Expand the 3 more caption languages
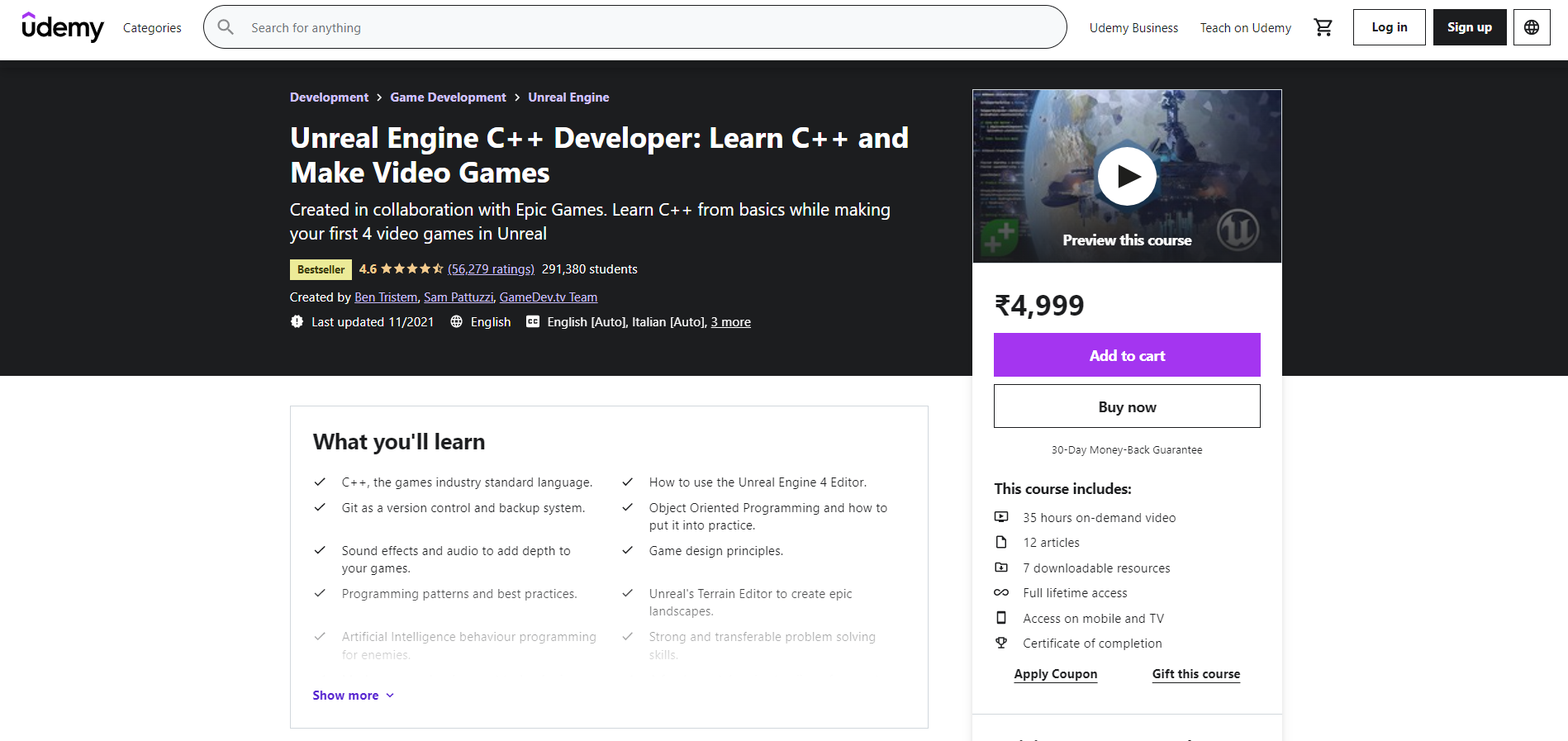Image resolution: width=1568 pixels, height=741 pixels. tap(731, 322)
